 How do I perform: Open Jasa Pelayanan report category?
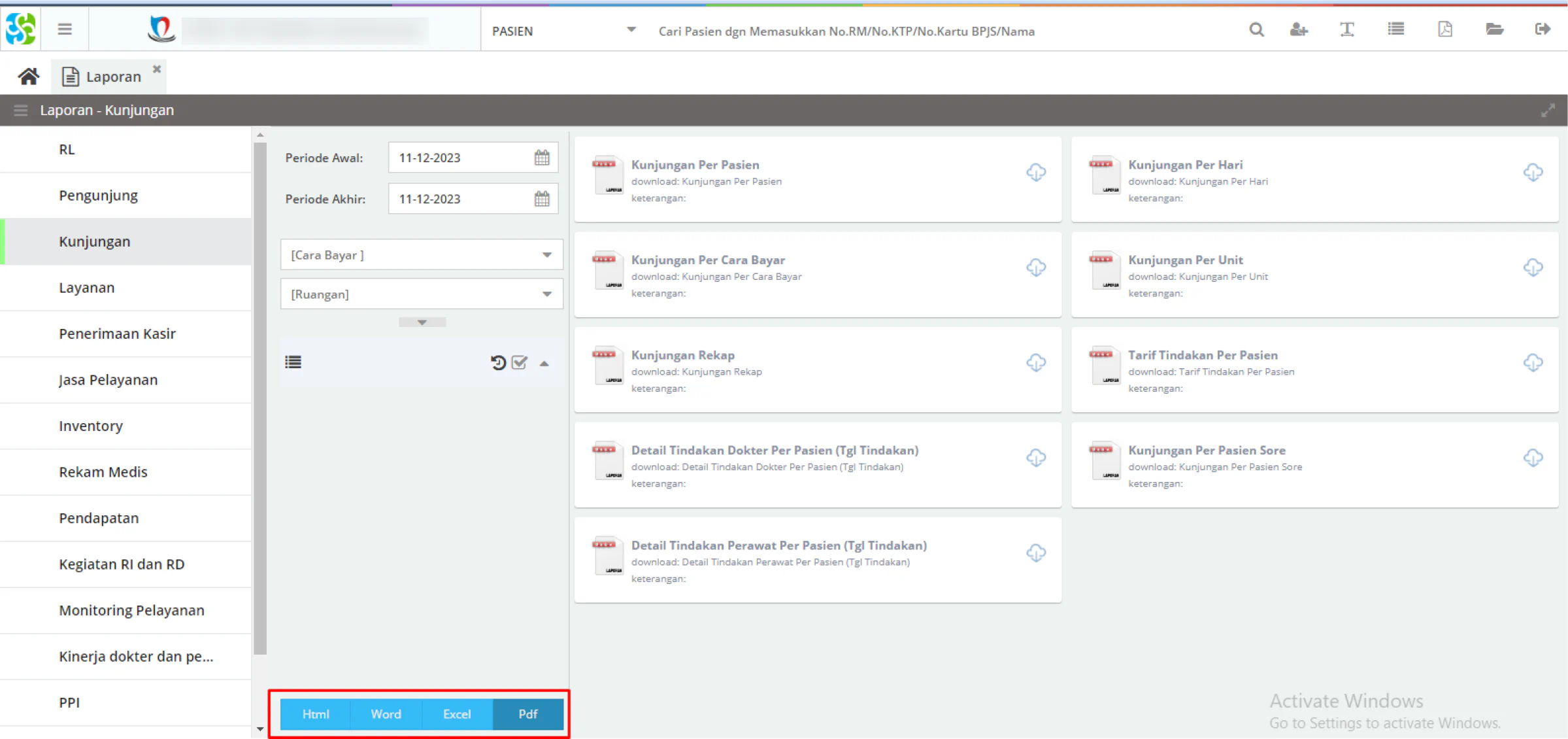(x=125, y=380)
